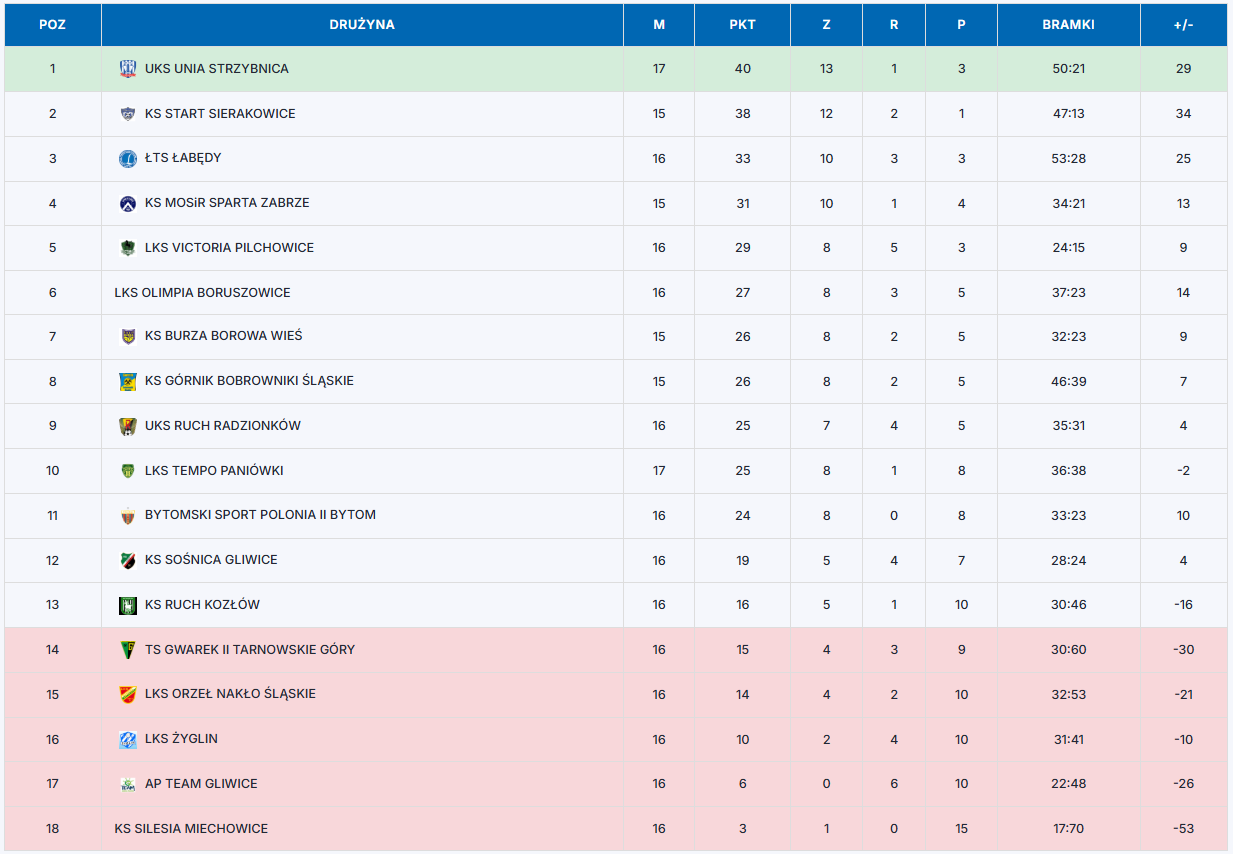Open the KS Silesia Miechowice team link
The image size is (1233, 854).
point(191,829)
